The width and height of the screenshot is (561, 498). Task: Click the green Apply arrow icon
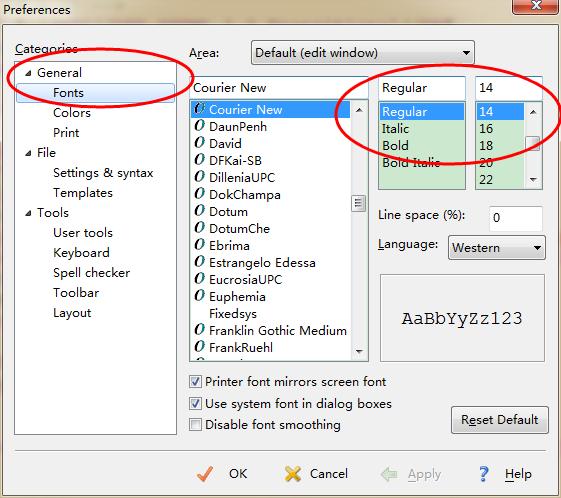(389, 474)
